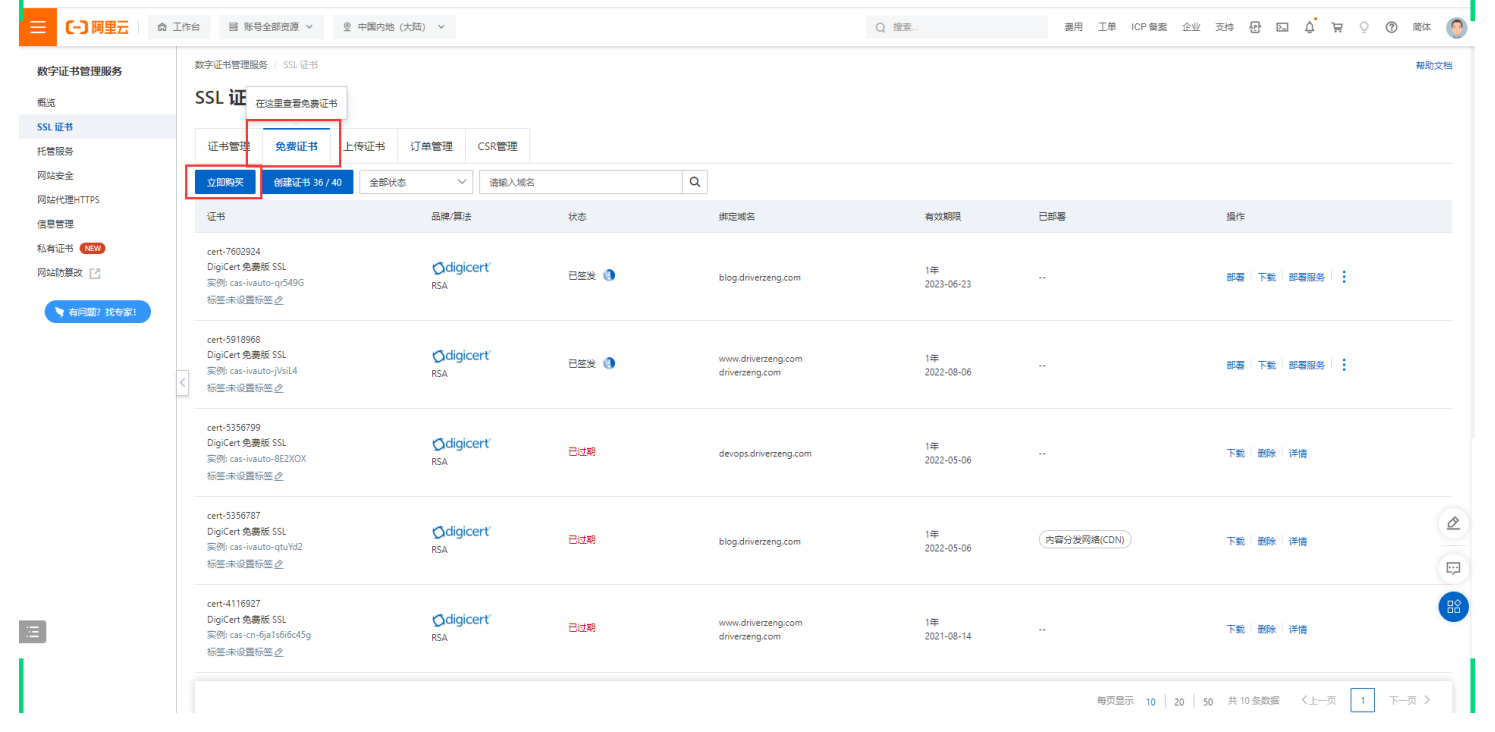Click the status info icon for cert-7602924
The width and height of the screenshot is (1495, 732).
[x=609, y=275]
